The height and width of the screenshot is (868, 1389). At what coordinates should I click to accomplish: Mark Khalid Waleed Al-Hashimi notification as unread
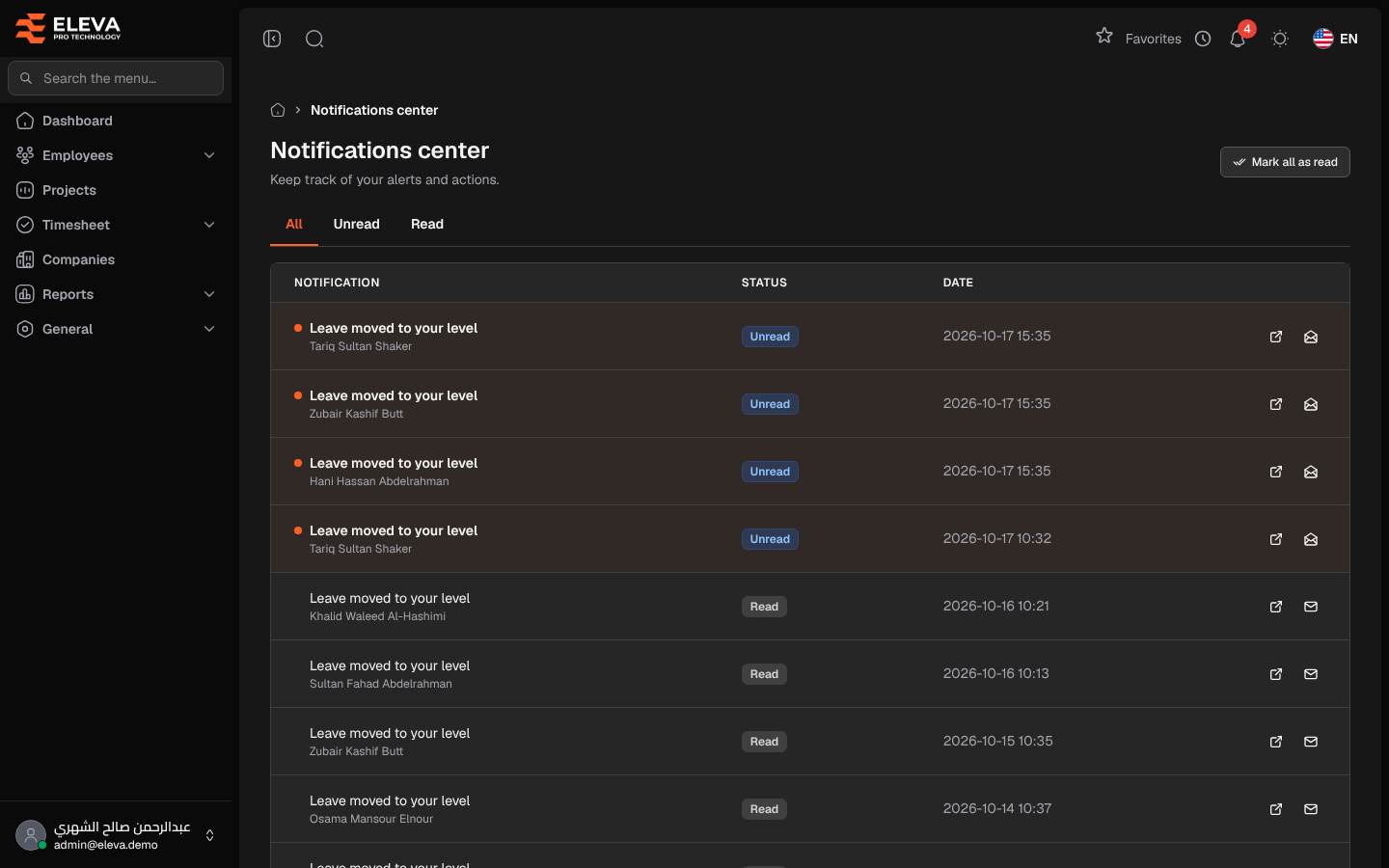[x=1311, y=607]
